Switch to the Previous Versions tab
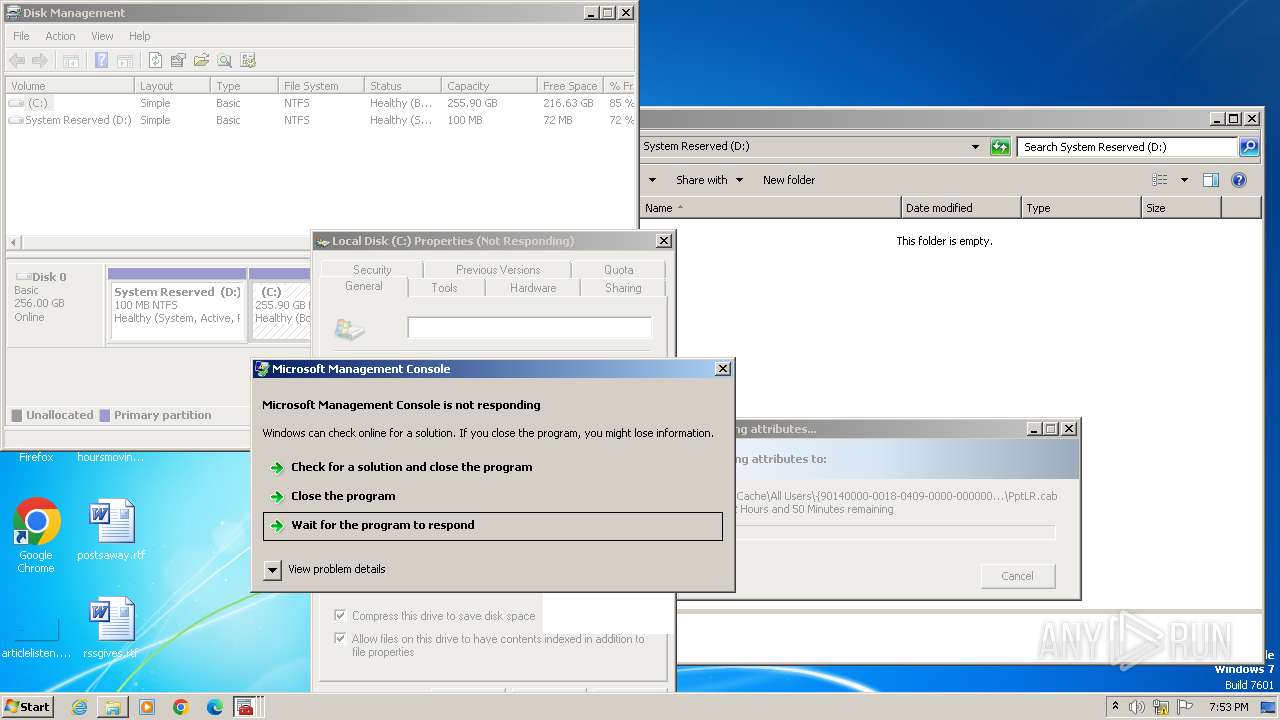1280x720 pixels. coord(498,270)
